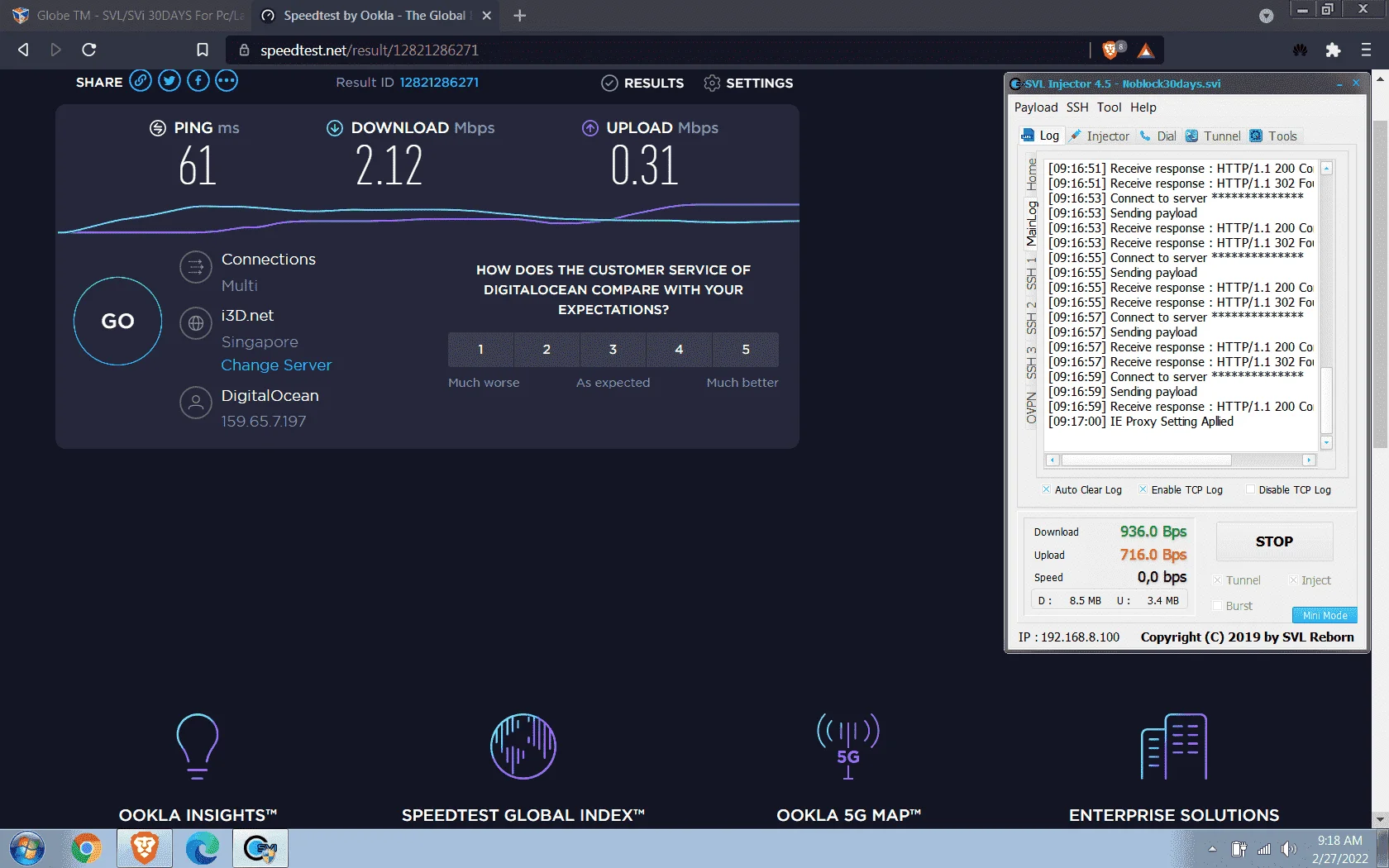Open the volume control in system tray

coord(1288,849)
